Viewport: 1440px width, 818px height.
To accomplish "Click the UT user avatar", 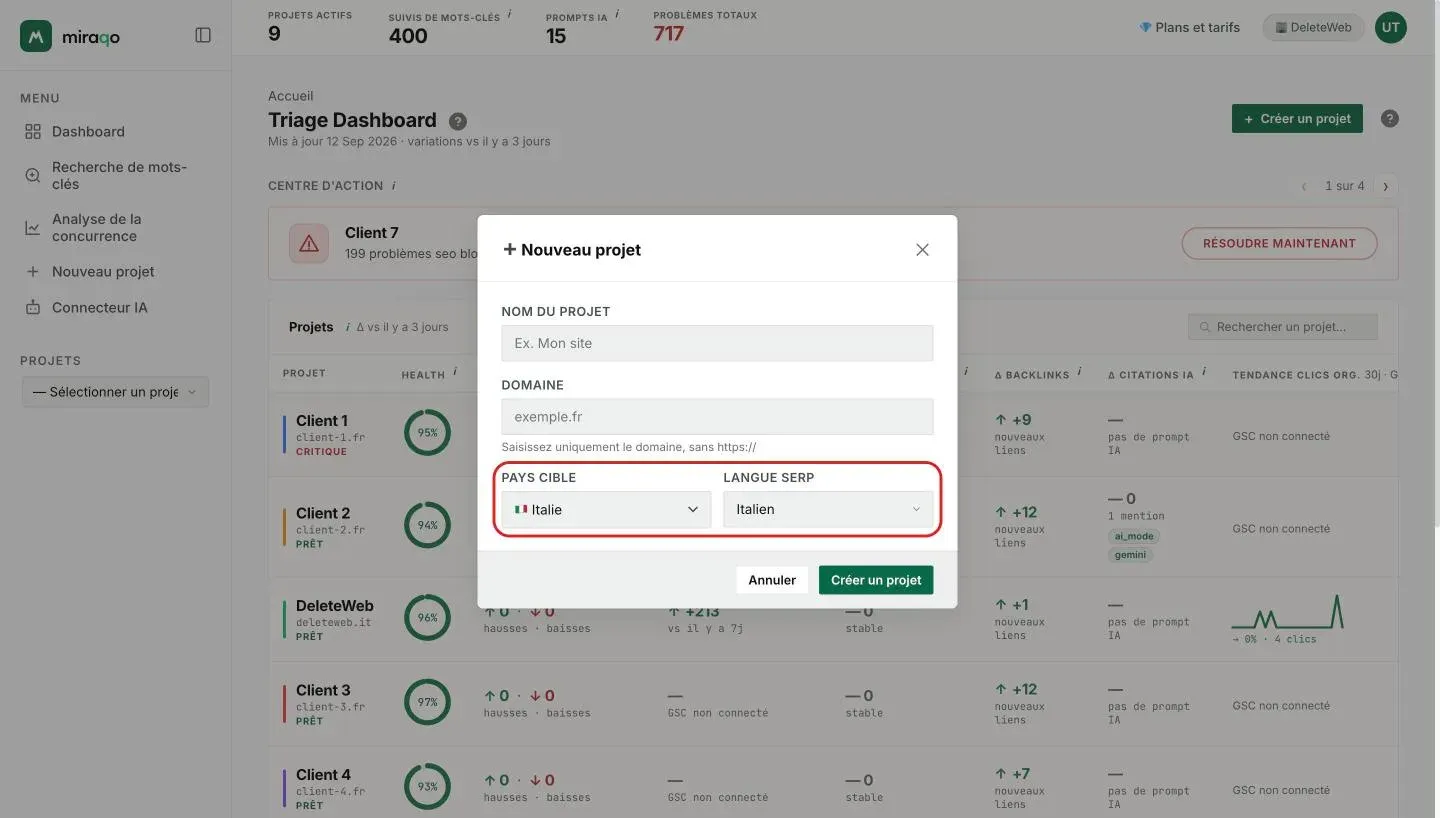I will click(1390, 27).
